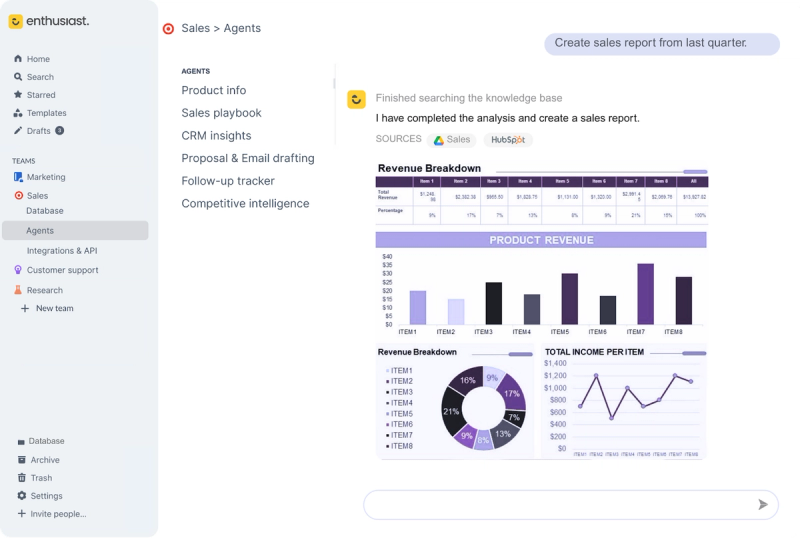Select the Research team
The image size is (800, 538).
click(45, 290)
